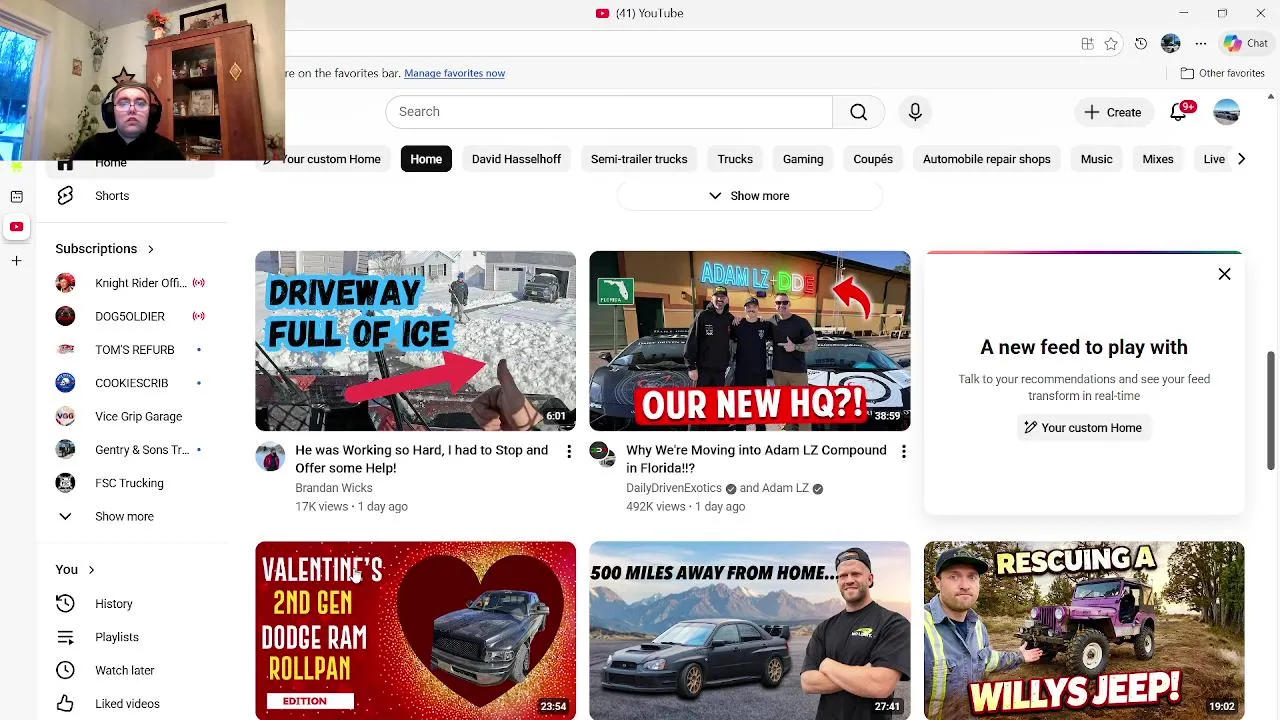Open notifications bell
The width and height of the screenshot is (1280, 720).
point(1179,112)
